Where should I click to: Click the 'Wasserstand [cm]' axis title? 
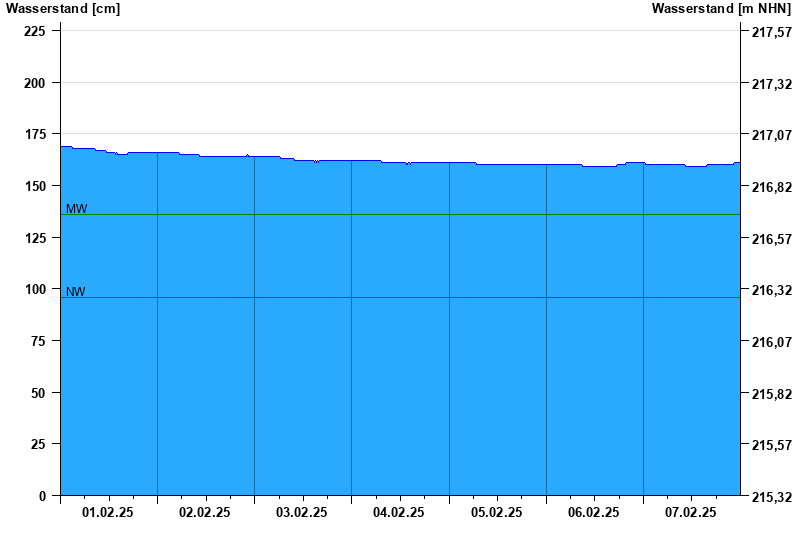click(63, 9)
